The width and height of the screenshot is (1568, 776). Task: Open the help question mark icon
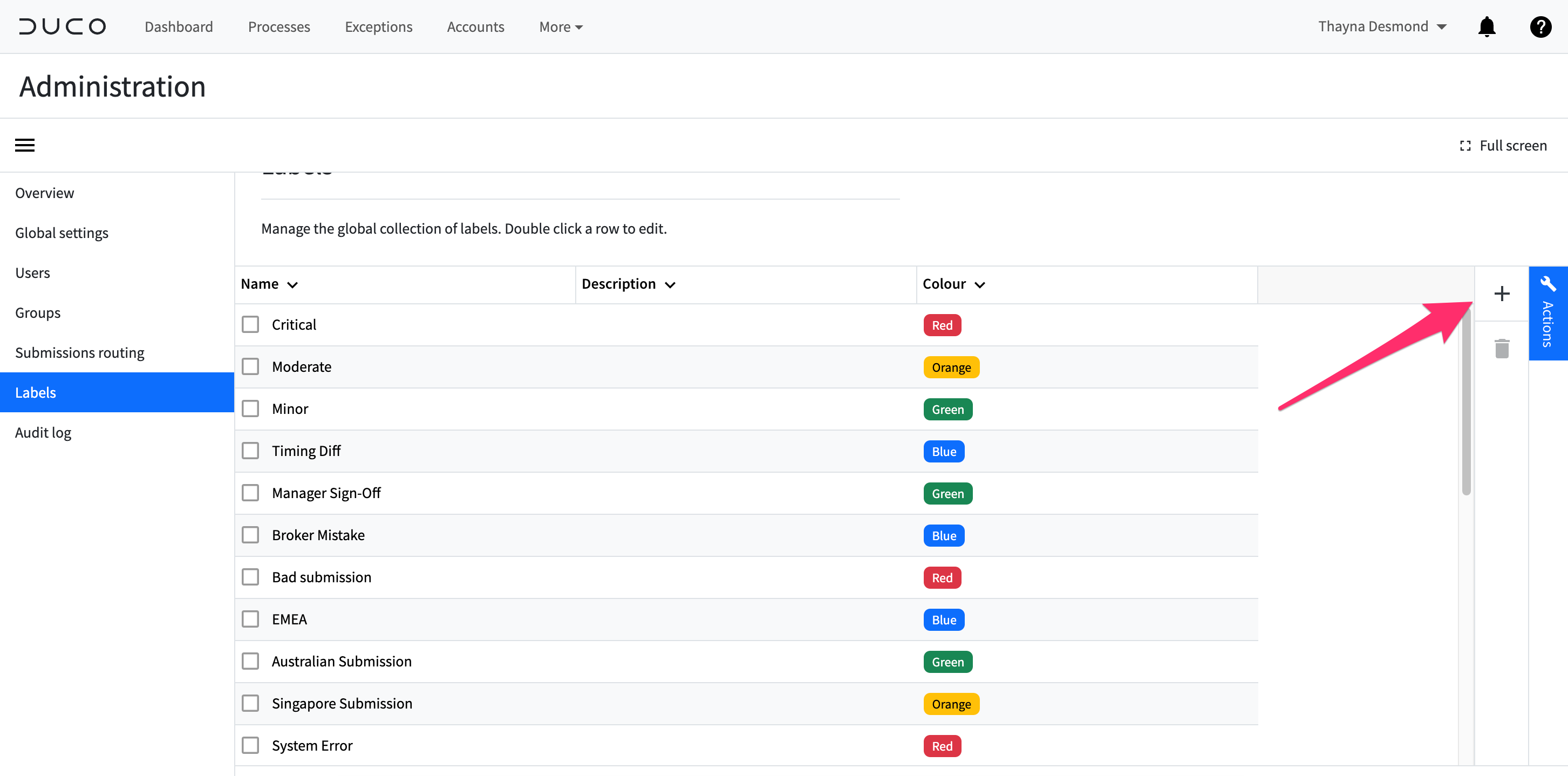point(1540,27)
